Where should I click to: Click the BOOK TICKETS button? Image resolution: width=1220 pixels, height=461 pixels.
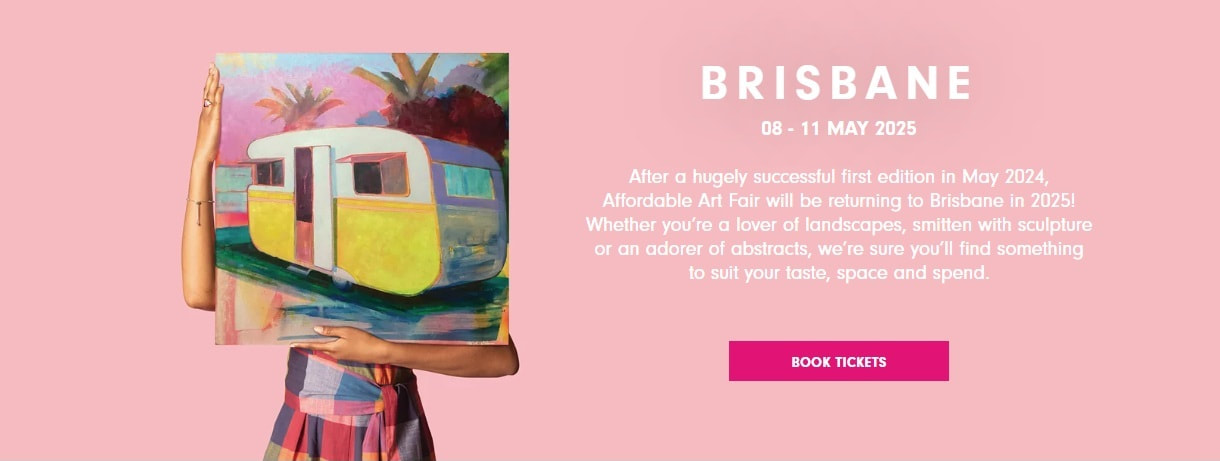click(838, 361)
